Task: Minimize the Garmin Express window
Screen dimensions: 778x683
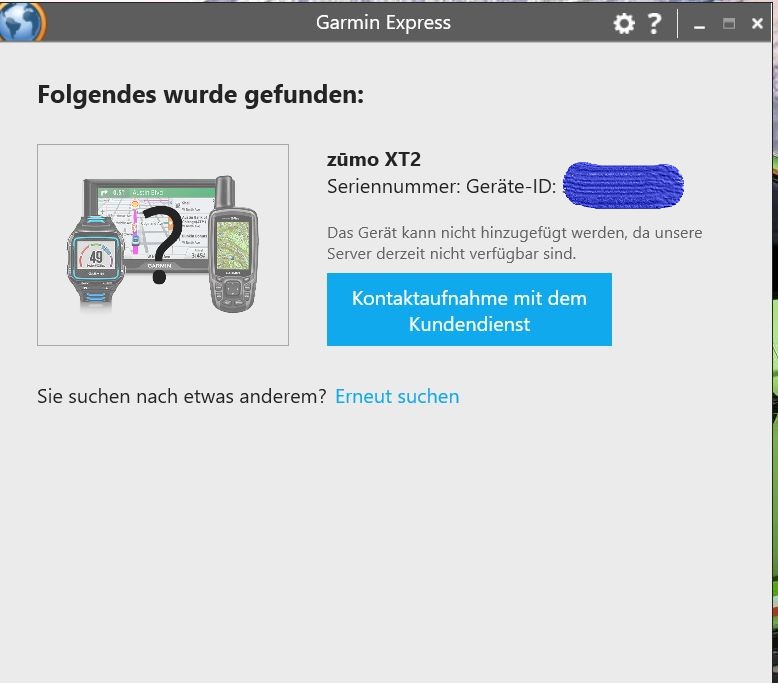Action: coord(700,24)
